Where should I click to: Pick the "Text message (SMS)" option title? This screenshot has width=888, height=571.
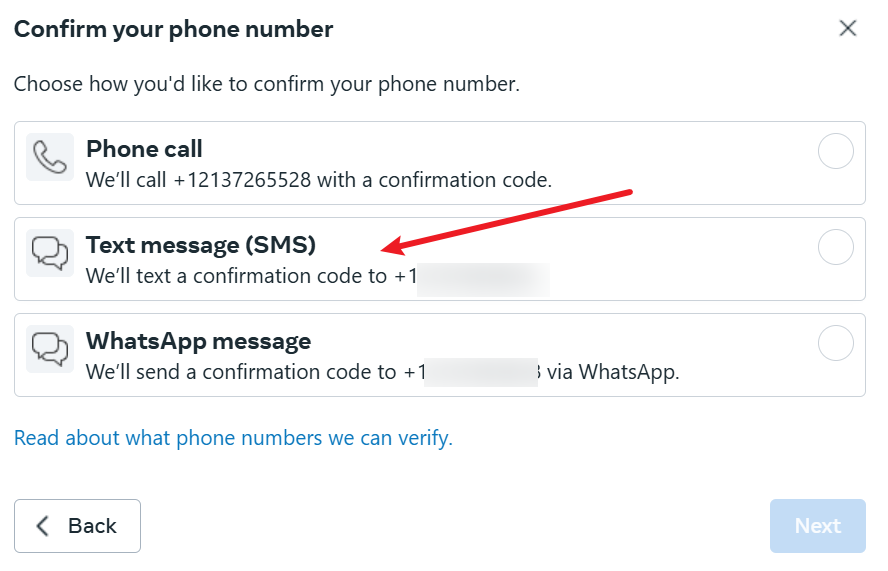[x=200, y=244]
